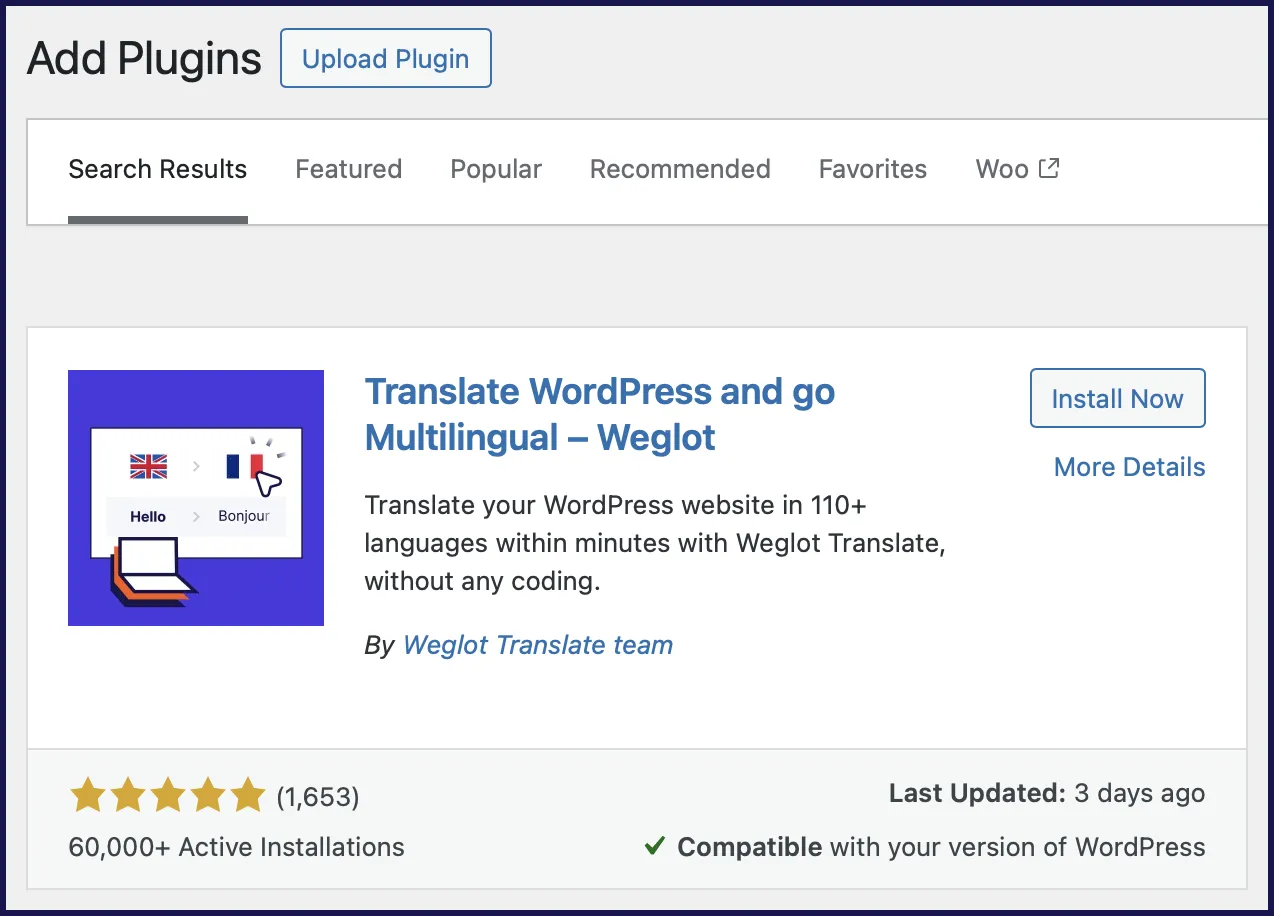This screenshot has width=1274, height=916.
Task: Click the Upload Plugin button
Action: (x=385, y=58)
